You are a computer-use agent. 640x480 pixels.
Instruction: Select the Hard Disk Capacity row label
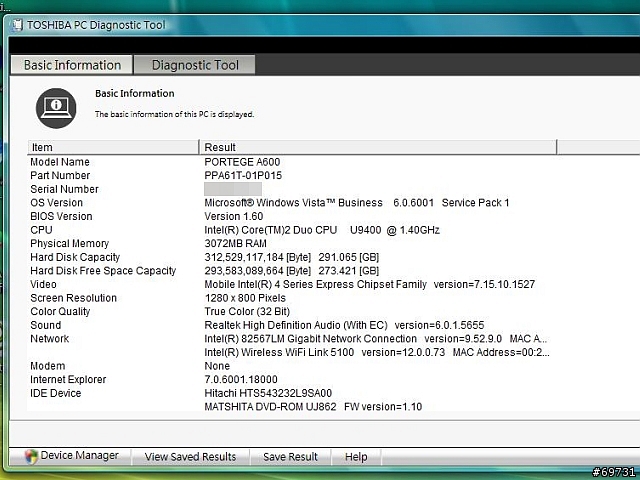click(x=75, y=257)
